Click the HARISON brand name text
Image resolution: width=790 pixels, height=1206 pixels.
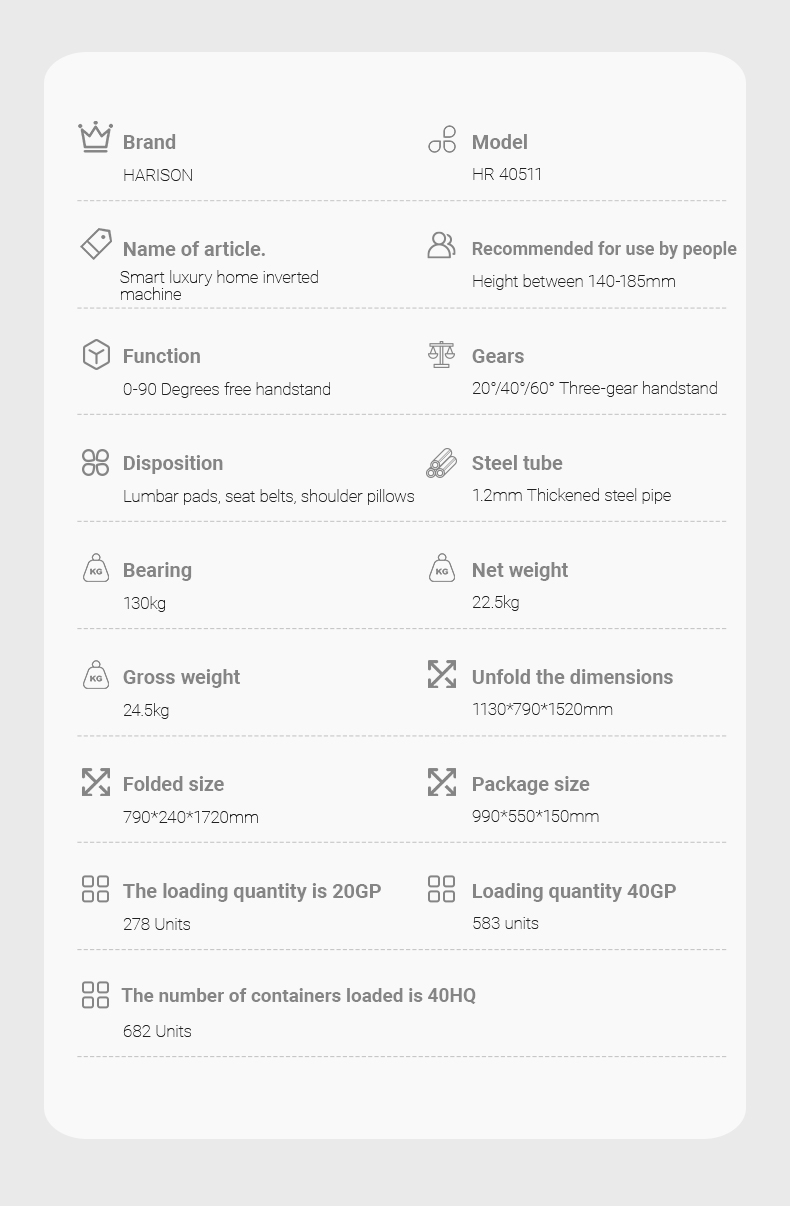coord(158,175)
